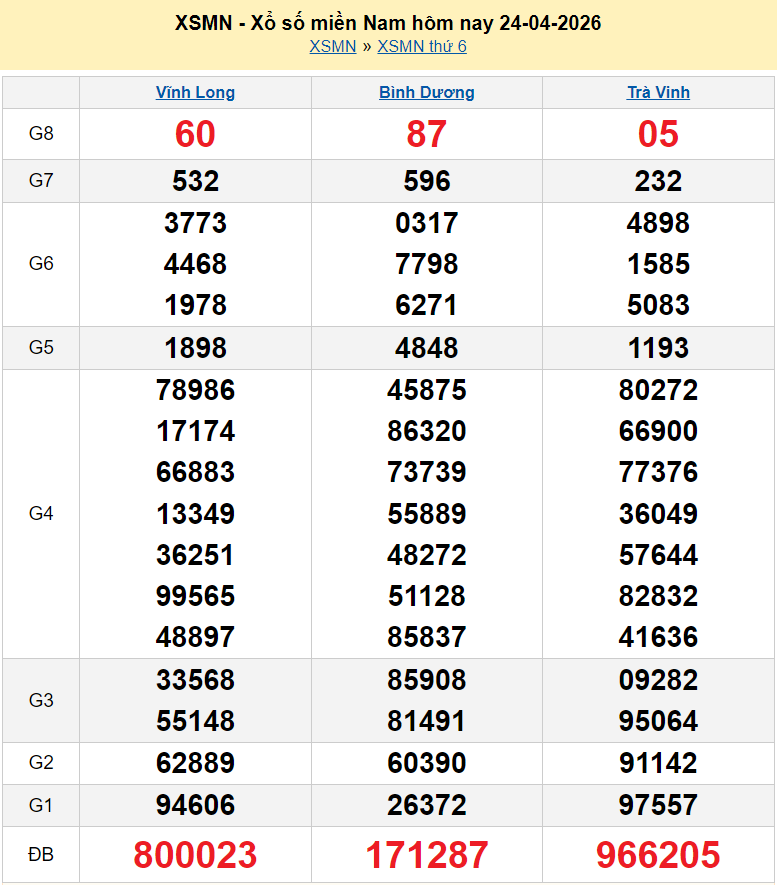Click the G4 row label
This screenshot has width=777, height=885.
[x=41, y=514]
